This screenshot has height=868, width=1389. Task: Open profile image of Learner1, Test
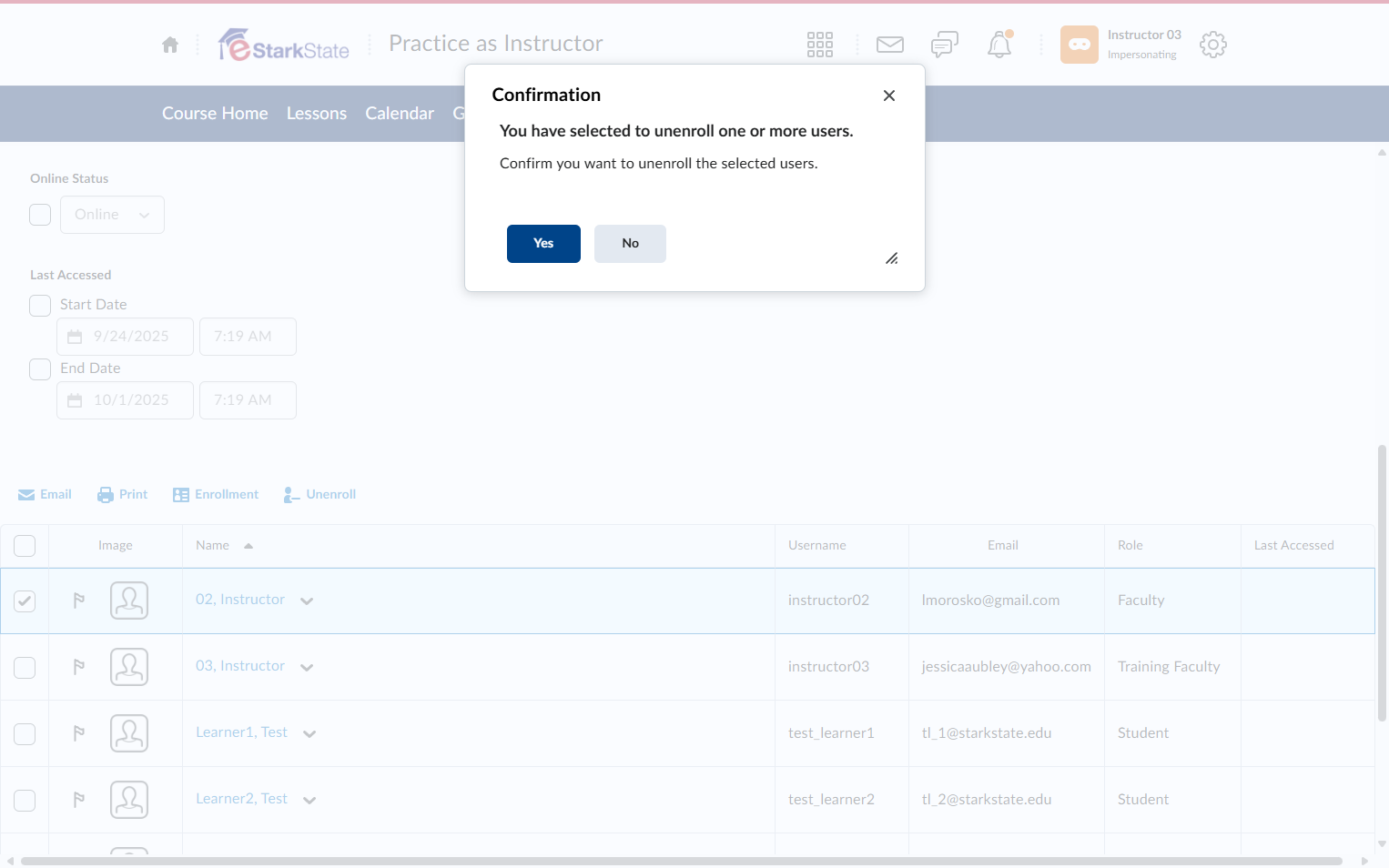click(129, 733)
